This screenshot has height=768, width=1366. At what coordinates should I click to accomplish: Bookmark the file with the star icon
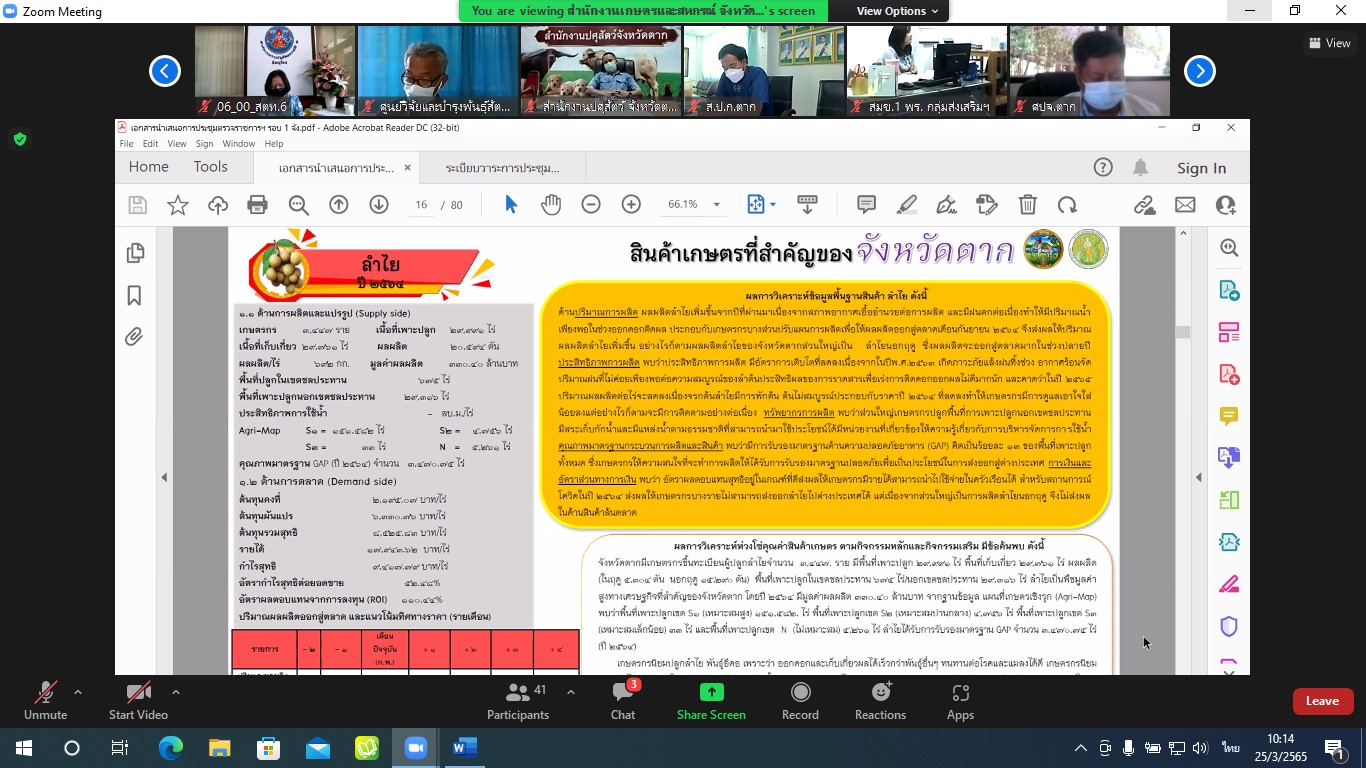pyautogui.click(x=178, y=205)
